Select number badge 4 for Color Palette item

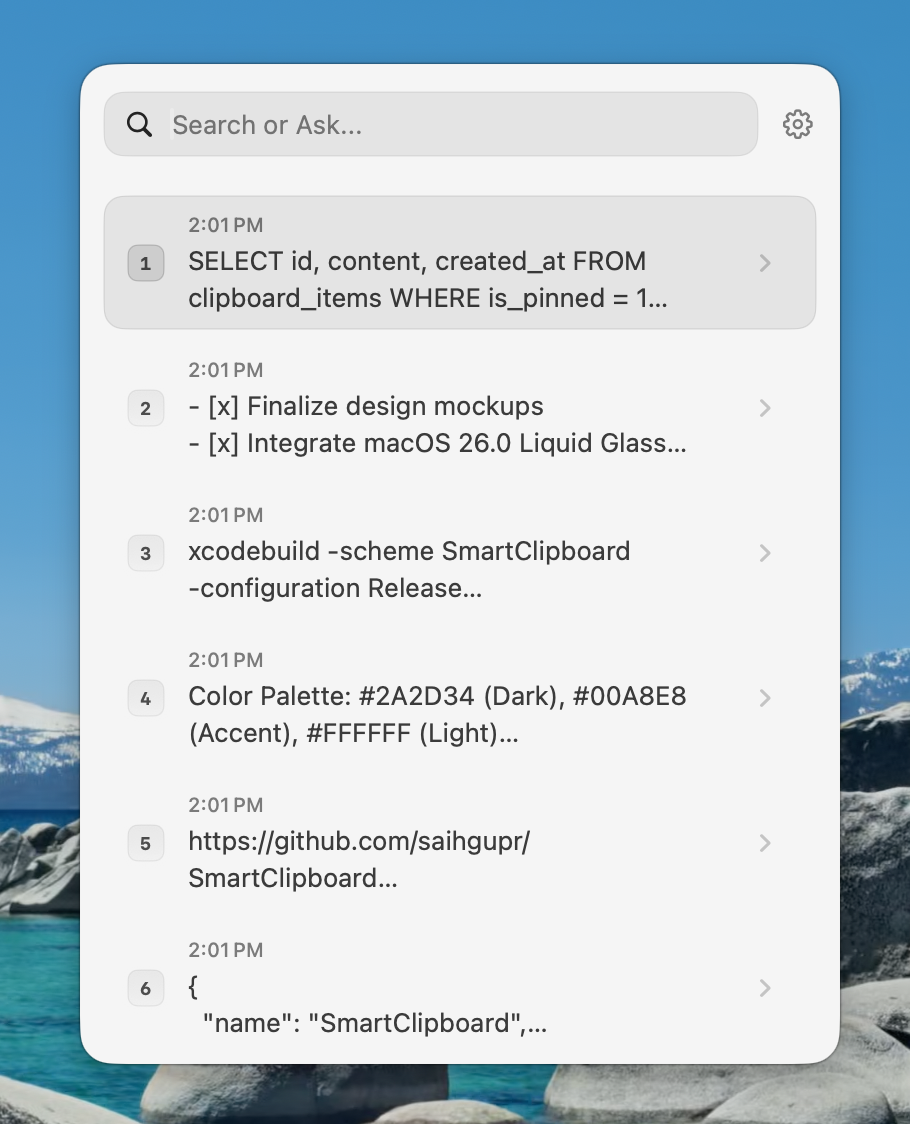click(146, 697)
